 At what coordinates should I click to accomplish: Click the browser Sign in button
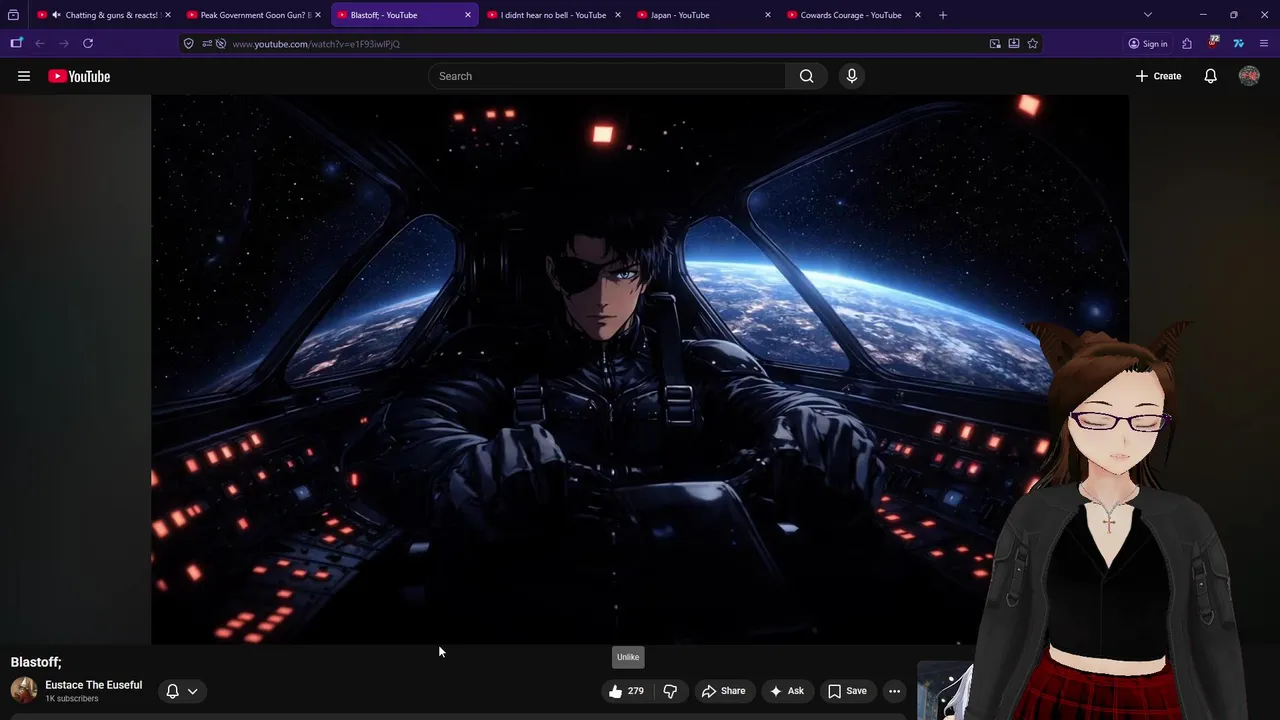1148,43
